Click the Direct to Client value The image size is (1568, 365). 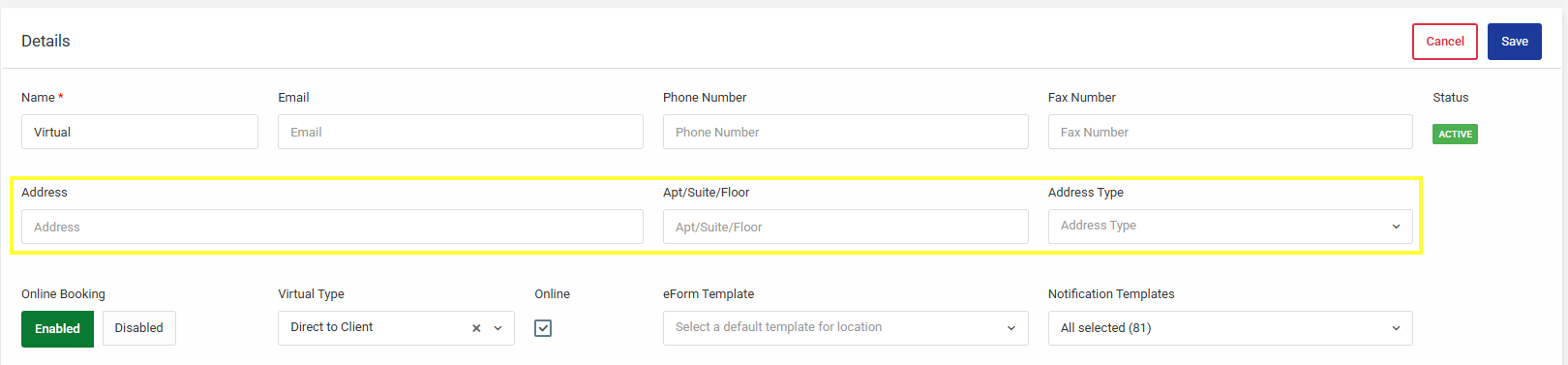[x=332, y=327]
